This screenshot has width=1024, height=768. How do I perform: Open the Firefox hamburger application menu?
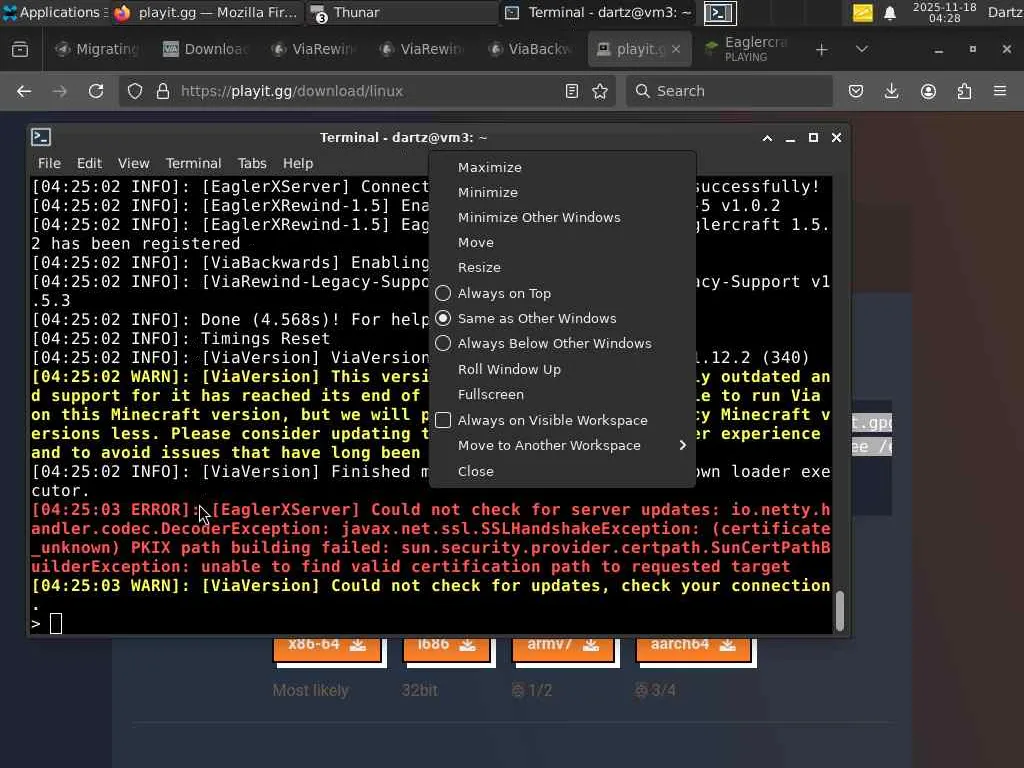1000,91
